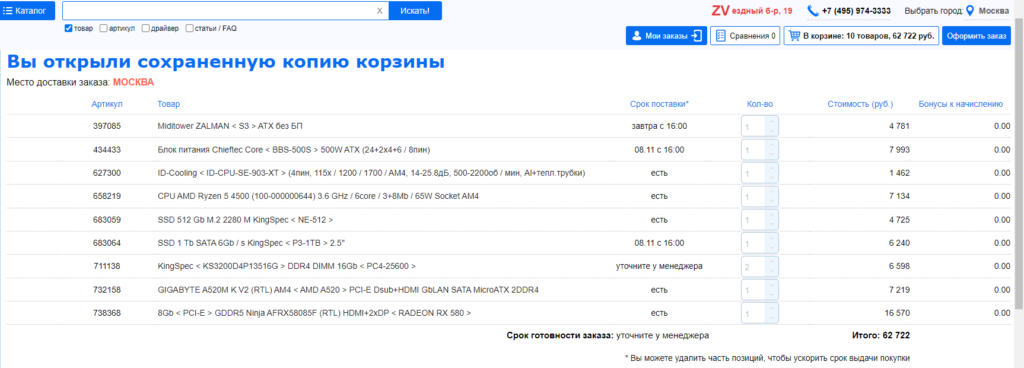Click article number 627300
This screenshot has width=1024, height=368.
[107, 173]
